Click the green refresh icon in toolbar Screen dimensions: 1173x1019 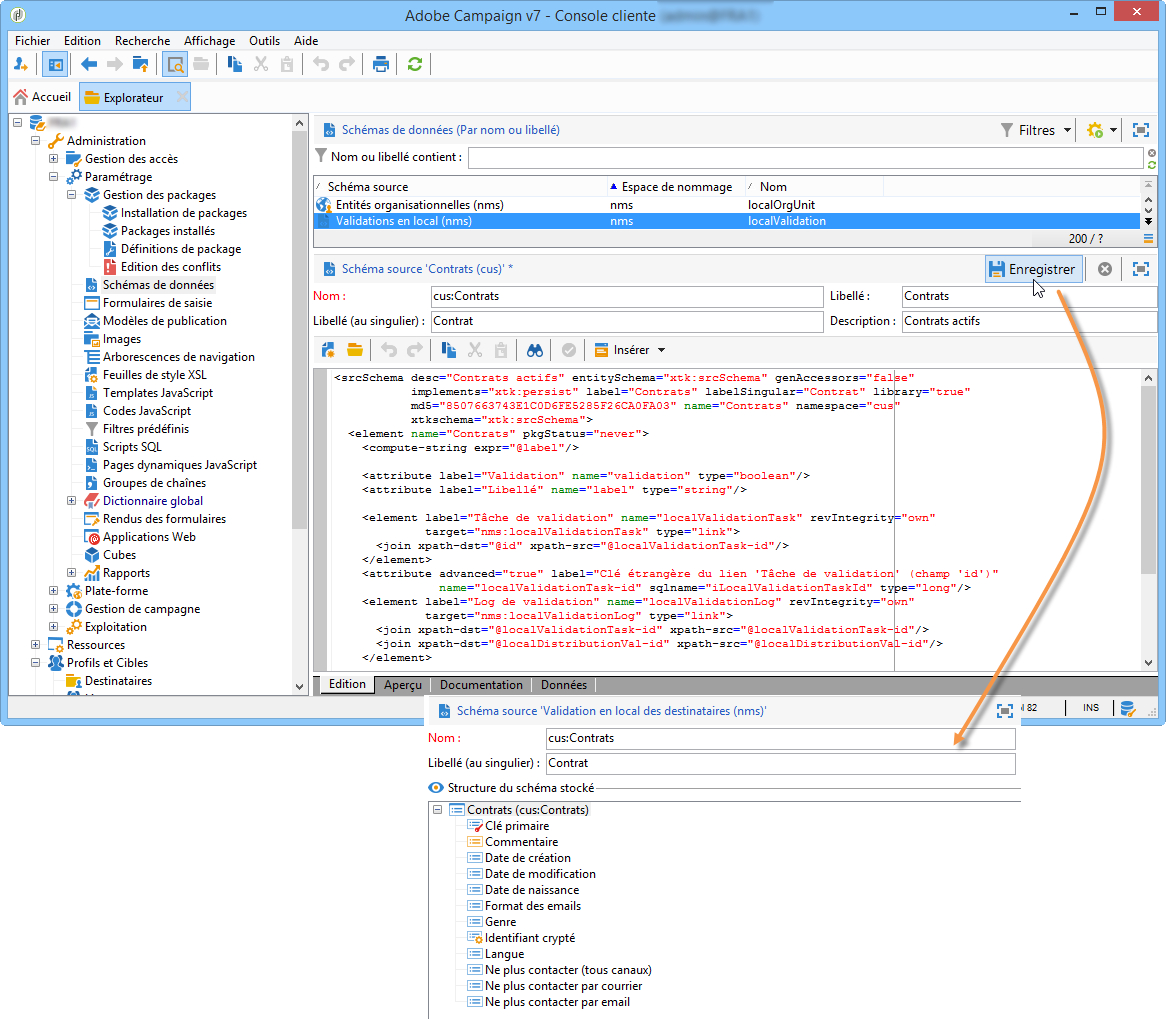coord(414,65)
